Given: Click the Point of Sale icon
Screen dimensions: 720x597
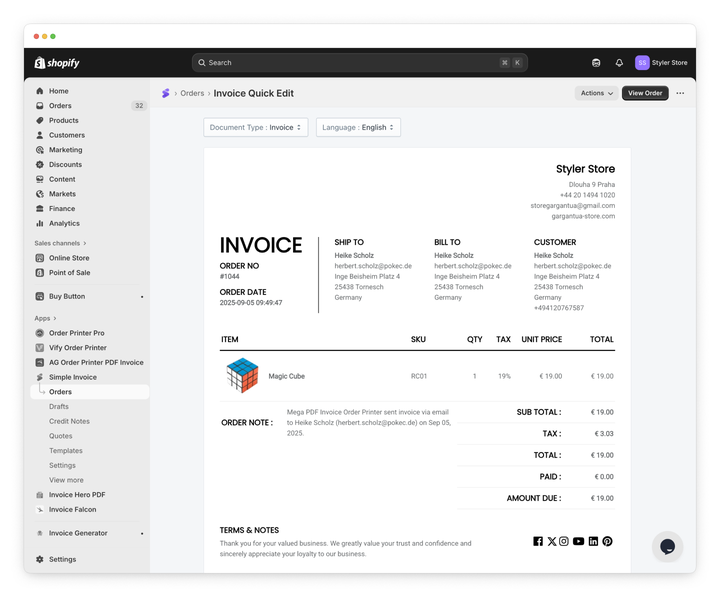Looking at the screenshot, I should [40, 272].
